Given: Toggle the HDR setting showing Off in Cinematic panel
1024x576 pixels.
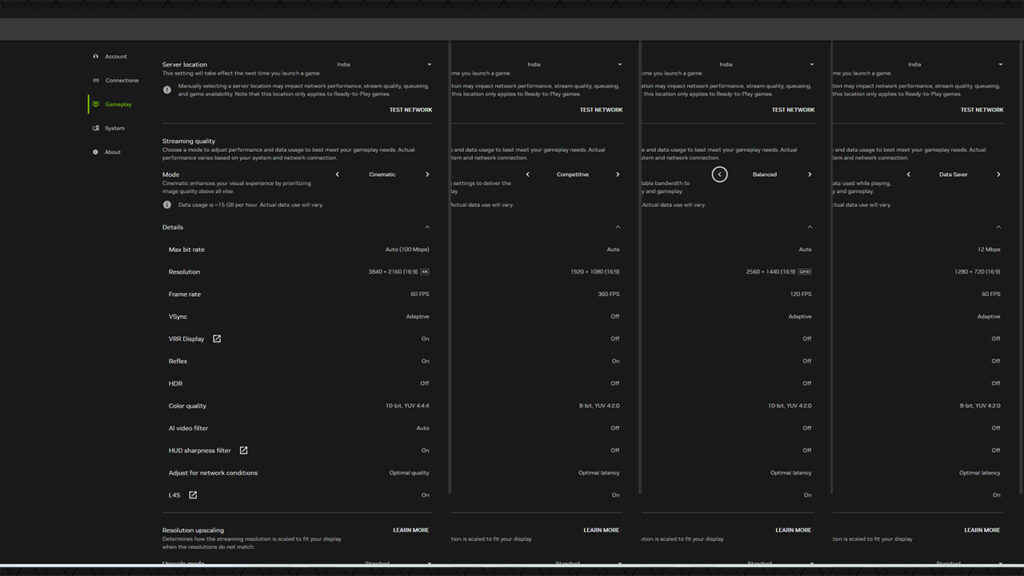Looking at the screenshot, I should (424, 384).
